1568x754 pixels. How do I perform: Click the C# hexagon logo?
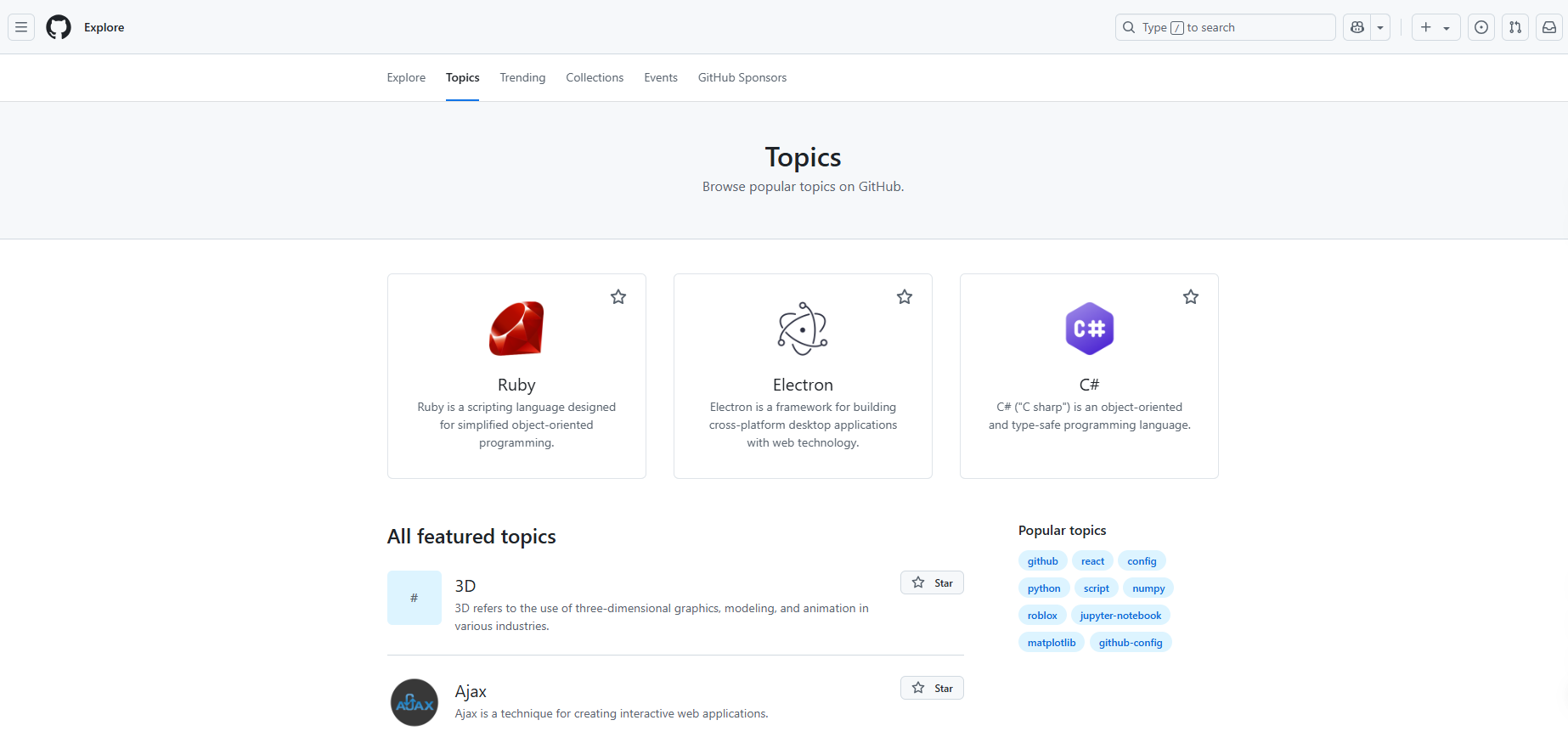click(x=1089, y=329)
